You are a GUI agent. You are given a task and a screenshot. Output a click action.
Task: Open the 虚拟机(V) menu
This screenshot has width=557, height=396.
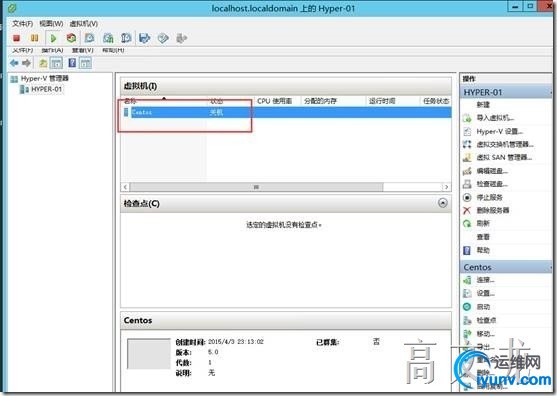click(x=83, y=24)
